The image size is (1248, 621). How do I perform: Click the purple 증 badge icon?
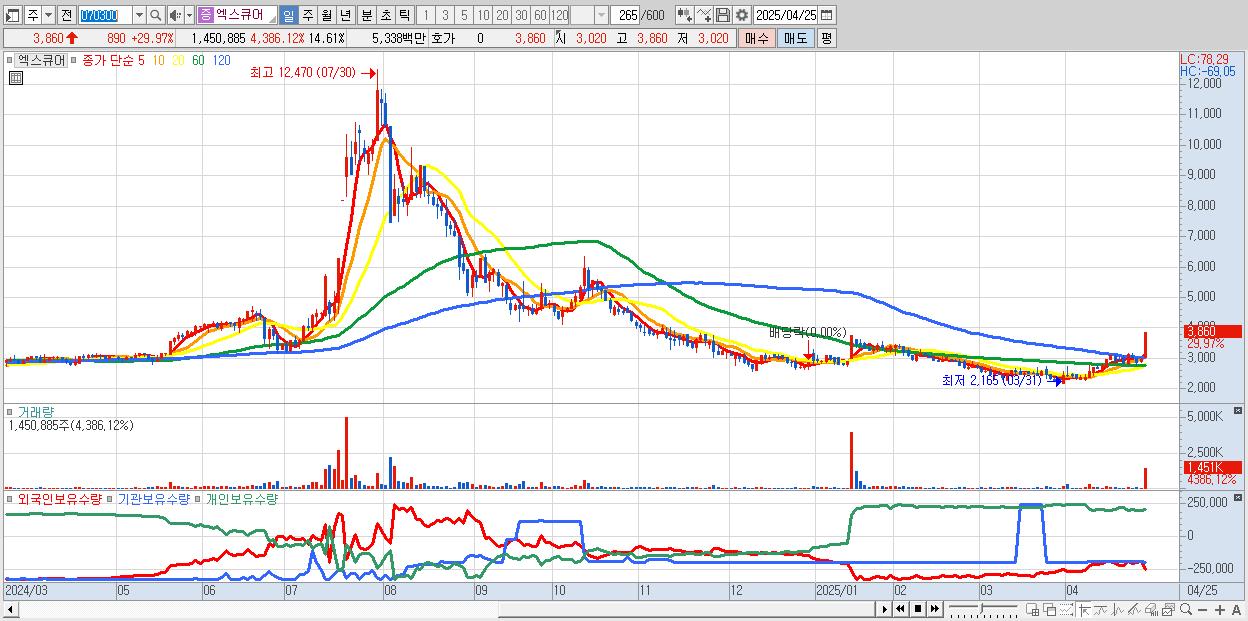coord(205,16)
